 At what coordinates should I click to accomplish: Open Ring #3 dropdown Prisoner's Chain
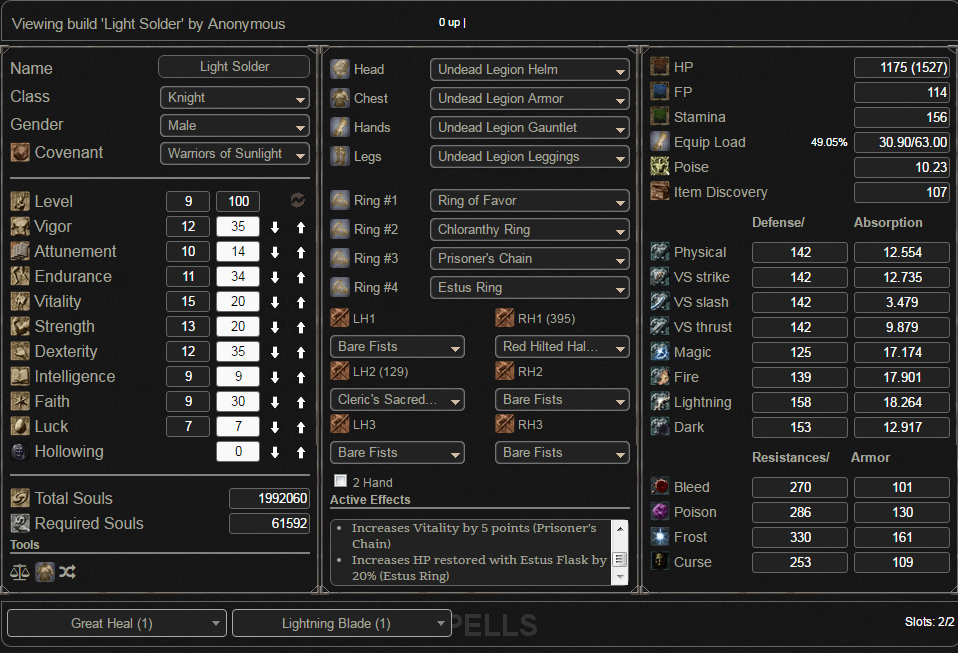pos(530,259)
